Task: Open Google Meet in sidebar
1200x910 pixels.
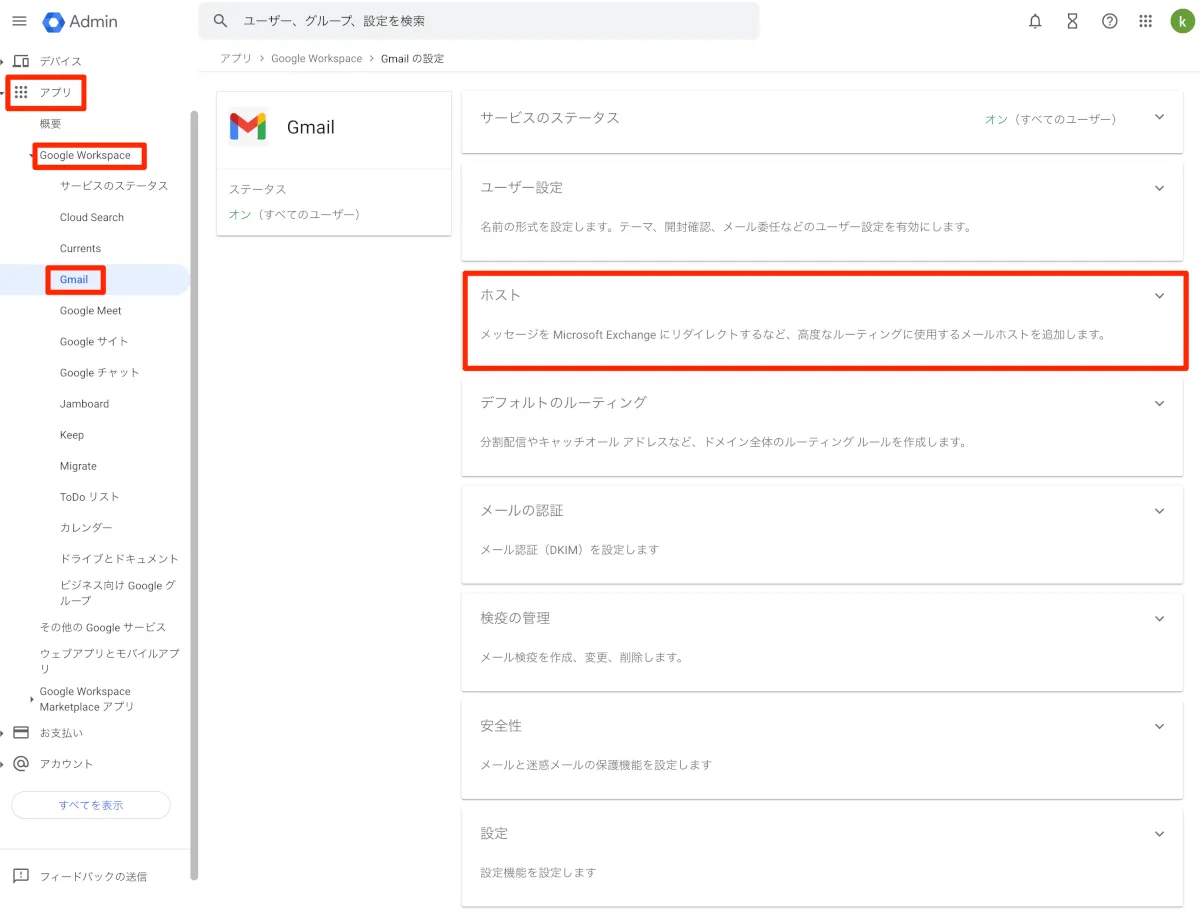Action: click(90, 310)
